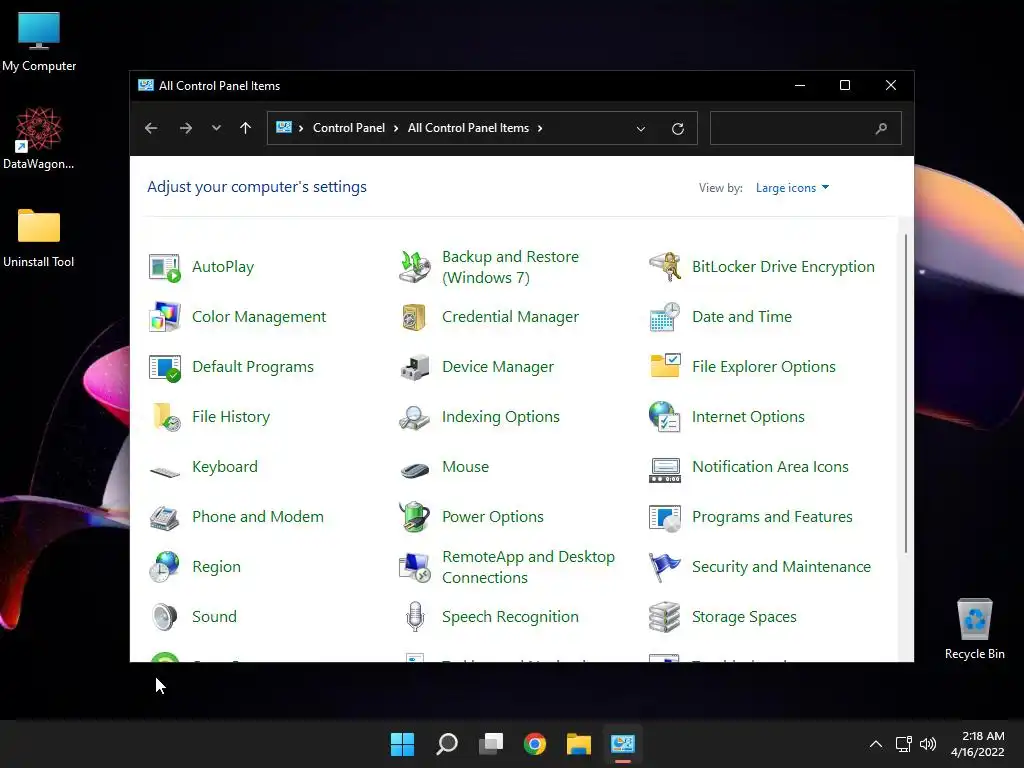This screenshot has width=1024, height=768.
Task: Launch Google Chrome from the taskbar
Action: 535,744
